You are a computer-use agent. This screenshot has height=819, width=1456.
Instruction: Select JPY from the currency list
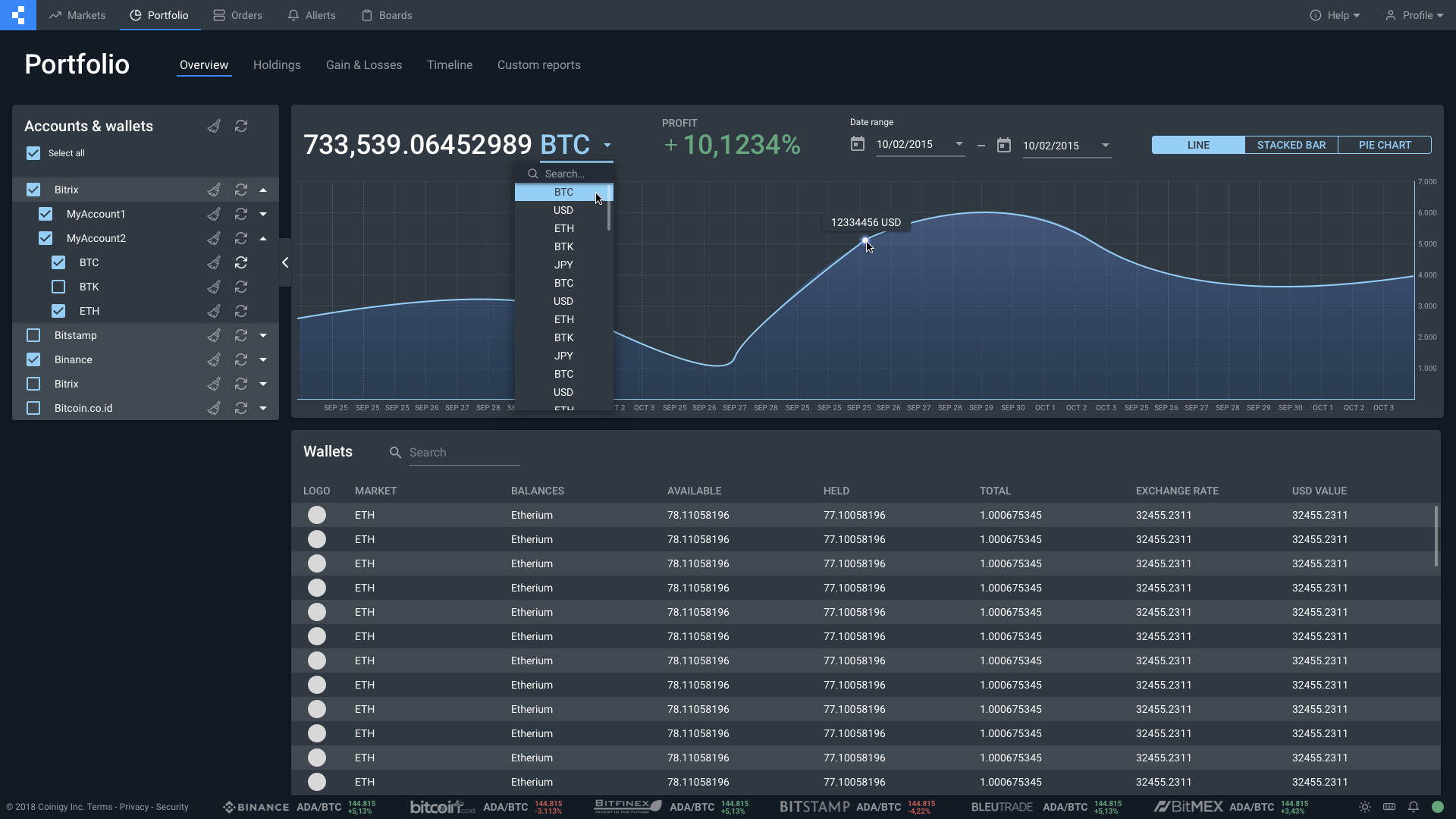coord(563,265)
